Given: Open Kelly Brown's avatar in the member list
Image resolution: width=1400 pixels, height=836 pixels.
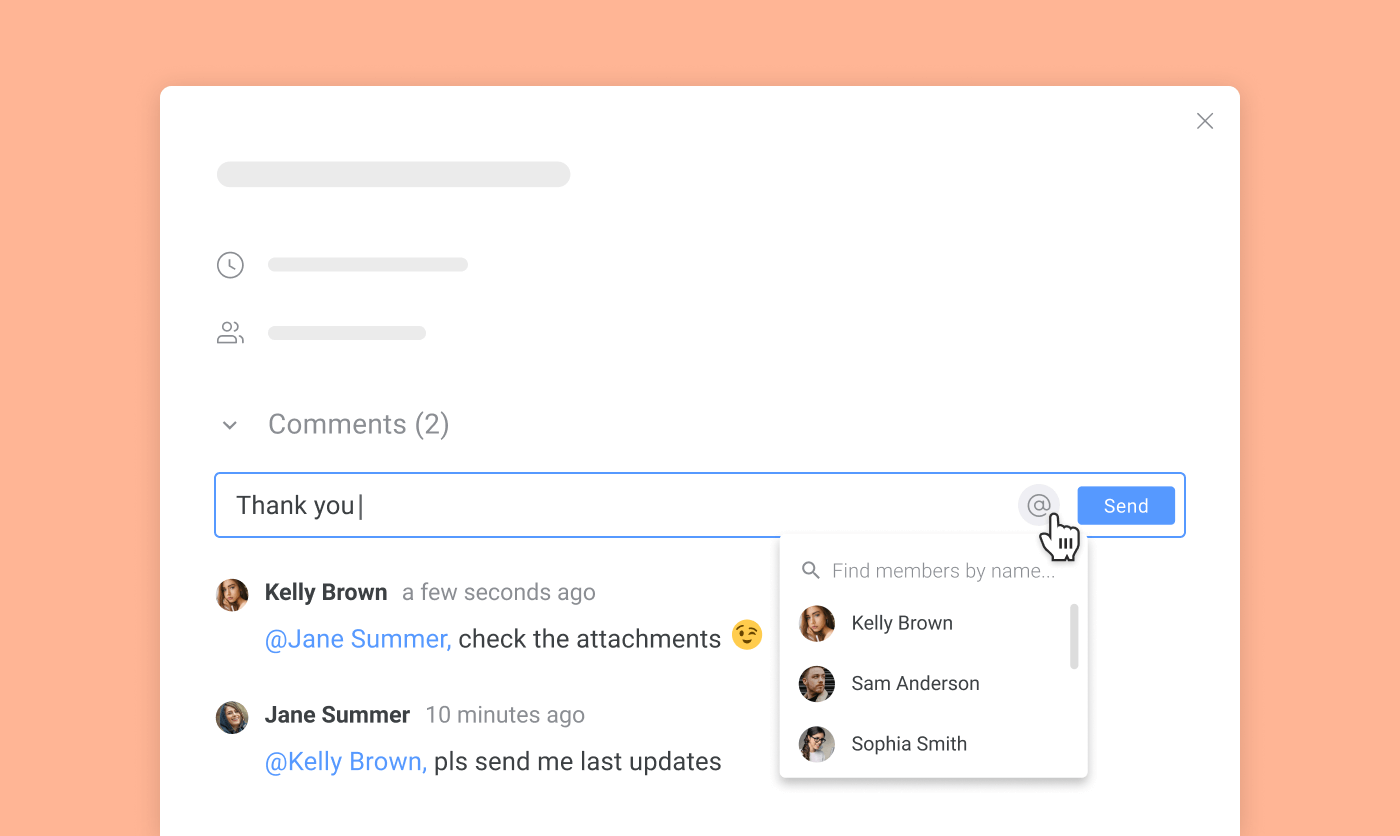Looking at the screenshot, I should [817, 623].
